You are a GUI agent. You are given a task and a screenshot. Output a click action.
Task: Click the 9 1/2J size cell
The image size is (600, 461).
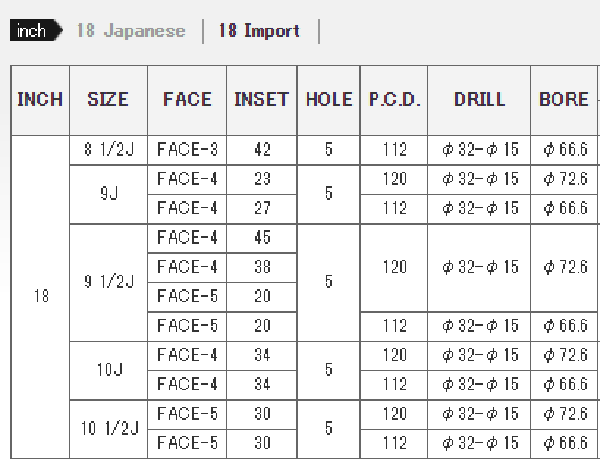(x=108, y=282)
